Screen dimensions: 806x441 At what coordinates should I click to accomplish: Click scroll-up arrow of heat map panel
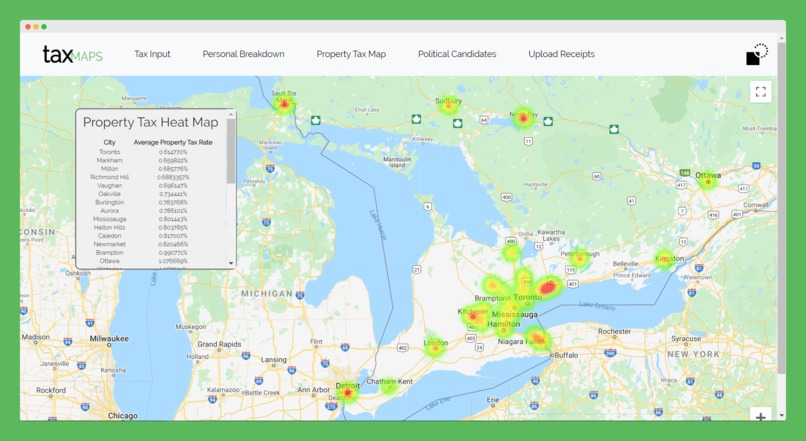(231, 115)
